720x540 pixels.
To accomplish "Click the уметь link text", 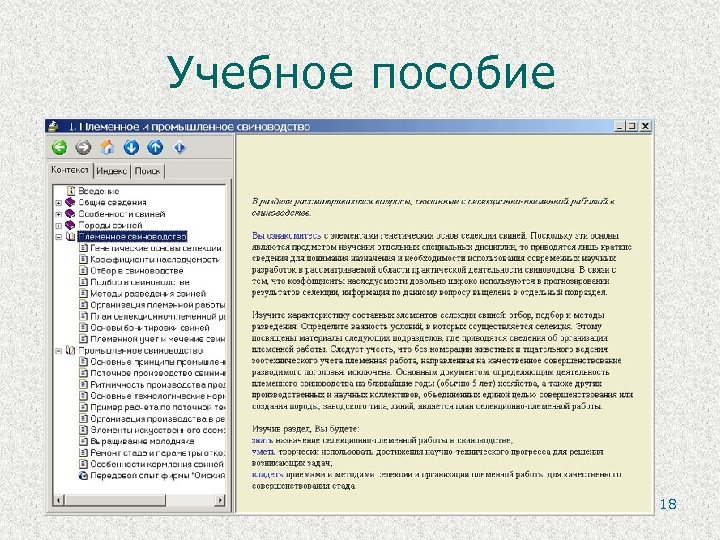I will click(x=264, y=452).
